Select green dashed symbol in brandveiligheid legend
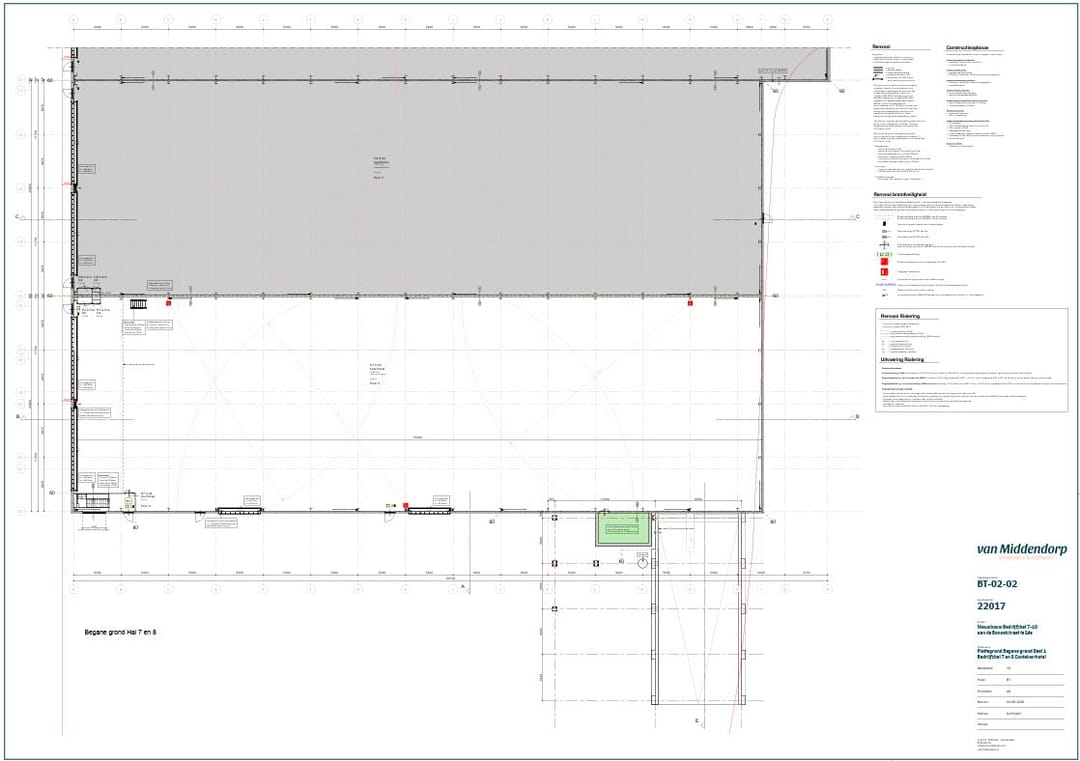The width and height of the screenshot is (1080, 761). pyautogui.click(x=884, y=255)
